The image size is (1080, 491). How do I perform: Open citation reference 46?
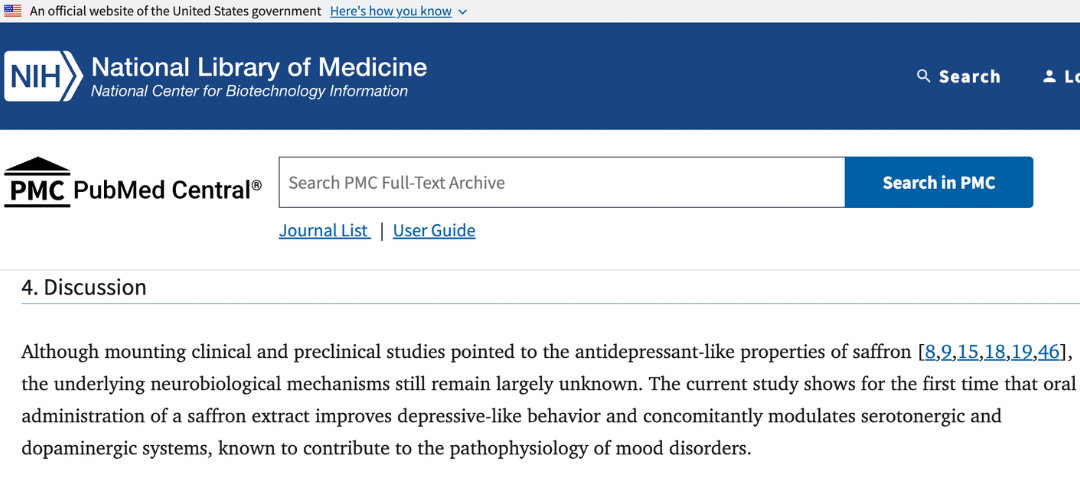click(1048, 353)
